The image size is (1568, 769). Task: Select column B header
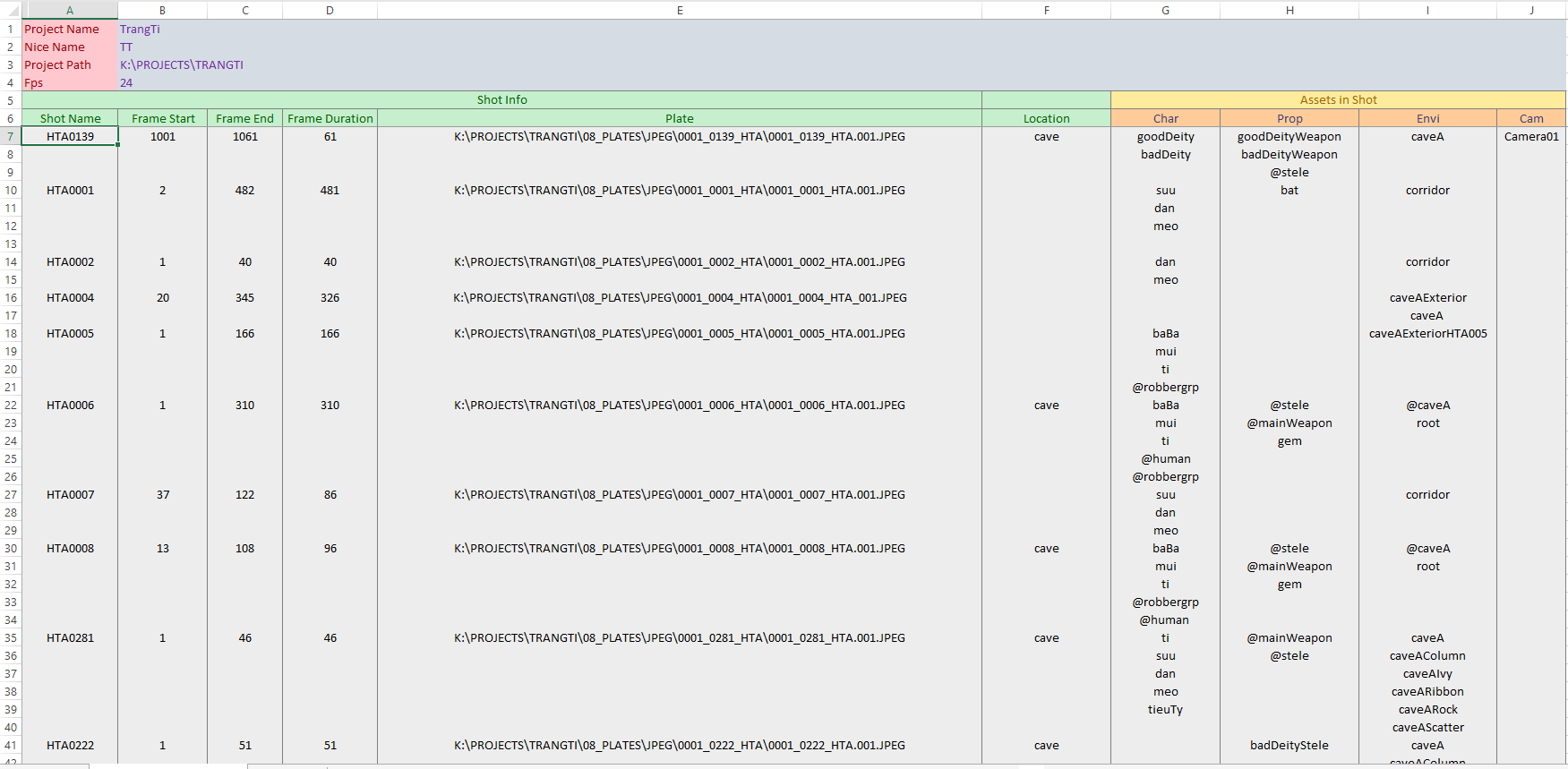click(162, 10)
